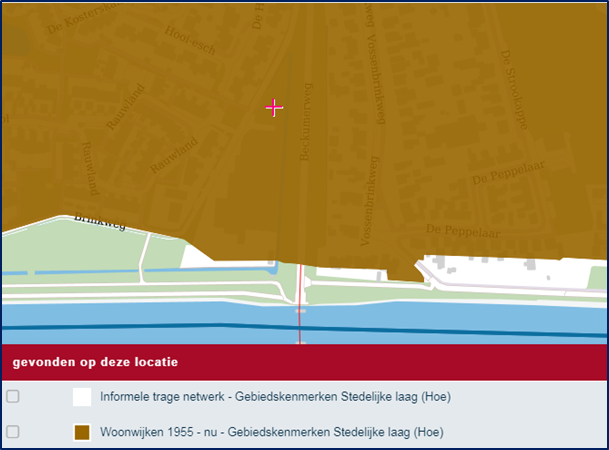Click the red line crossing the canal
This screenshot has height=450, width=609.
pyautogui.click(x=299, y=304)
